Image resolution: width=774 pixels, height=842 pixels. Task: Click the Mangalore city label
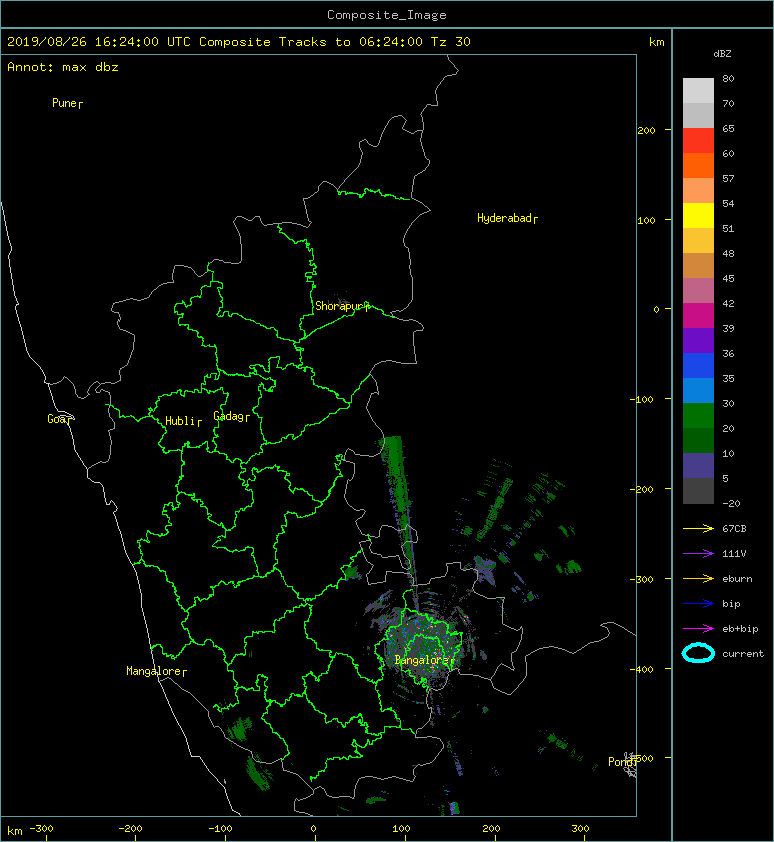tap(154, 671)
